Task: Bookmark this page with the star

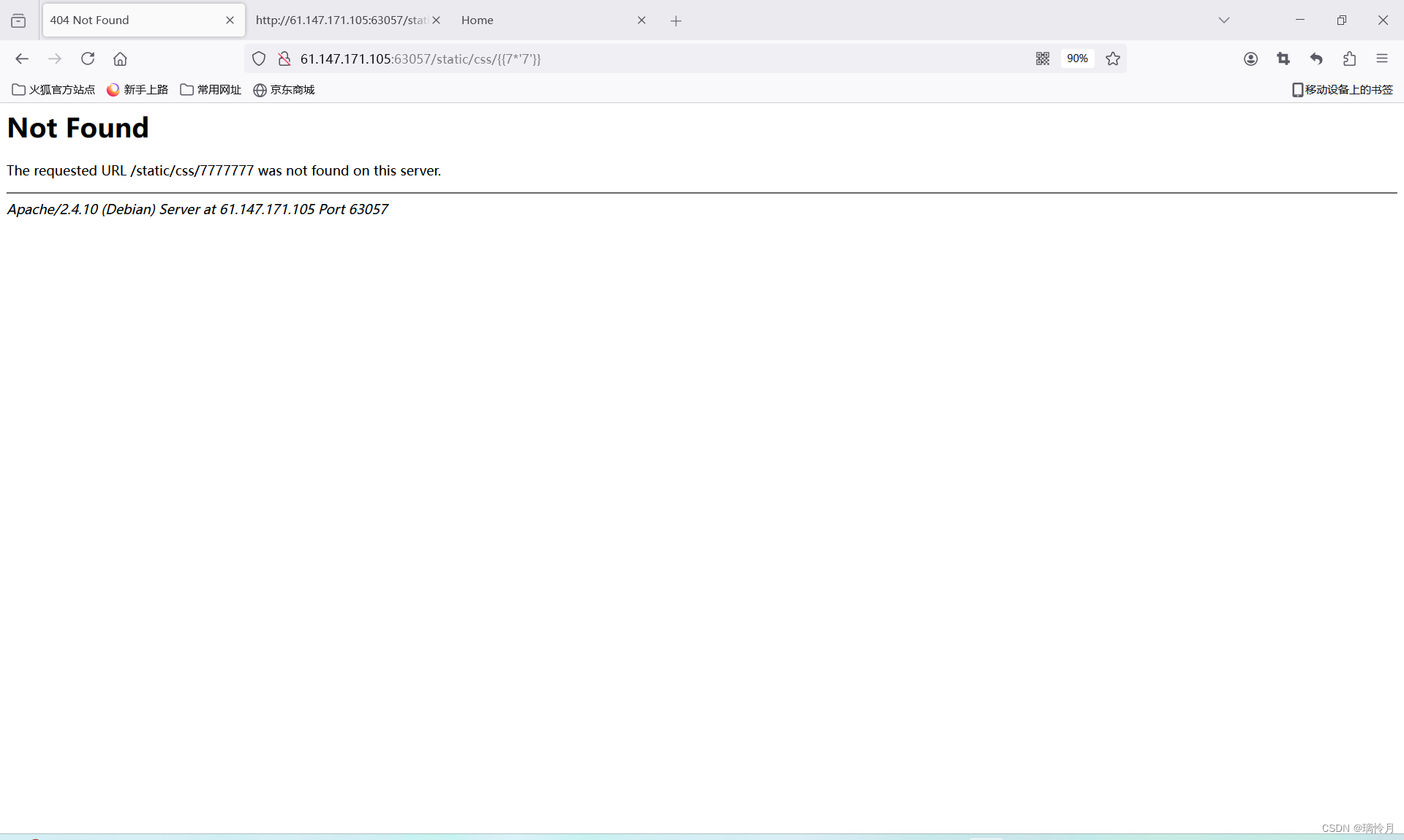Action: pos(1113,58)
